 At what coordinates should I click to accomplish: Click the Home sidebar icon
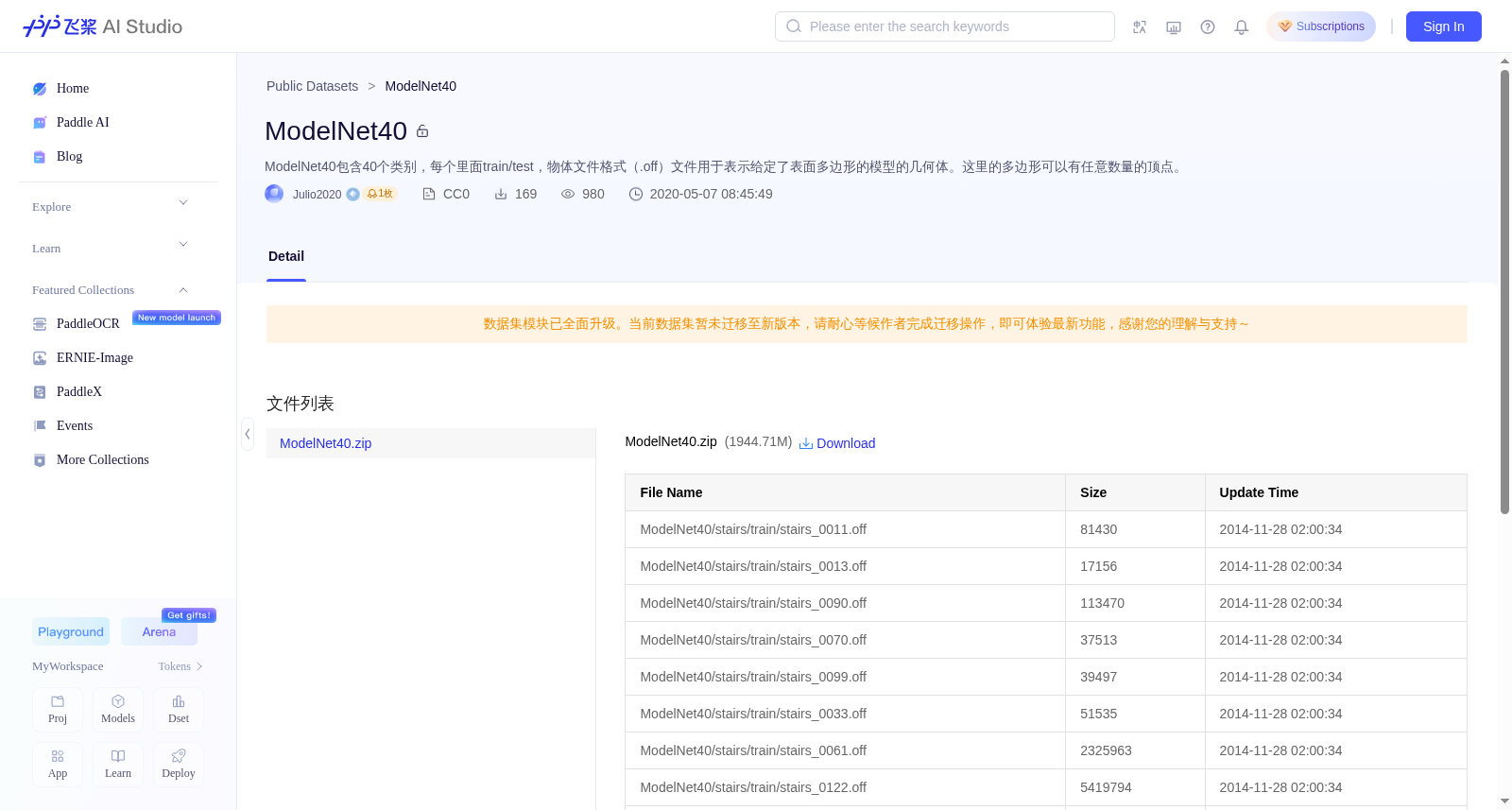point(40,89)
